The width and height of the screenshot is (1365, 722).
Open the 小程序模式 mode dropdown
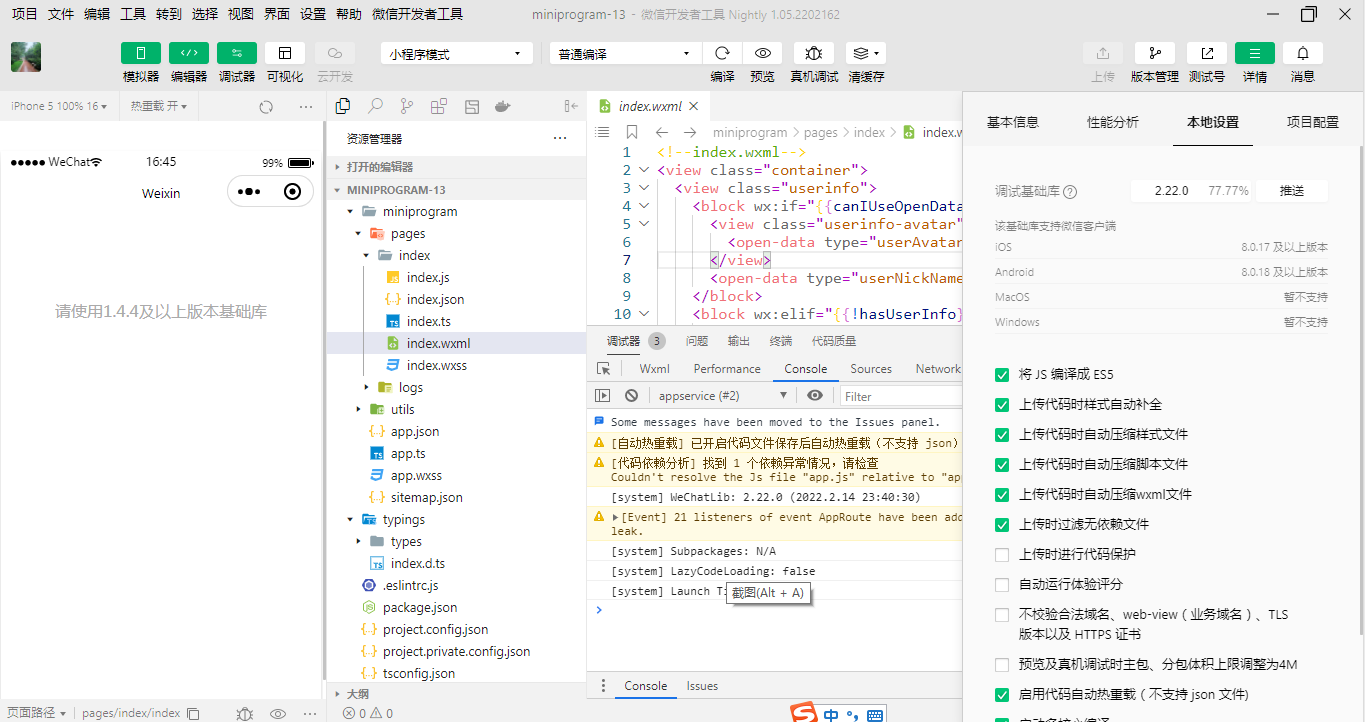[x=457, y=54]
